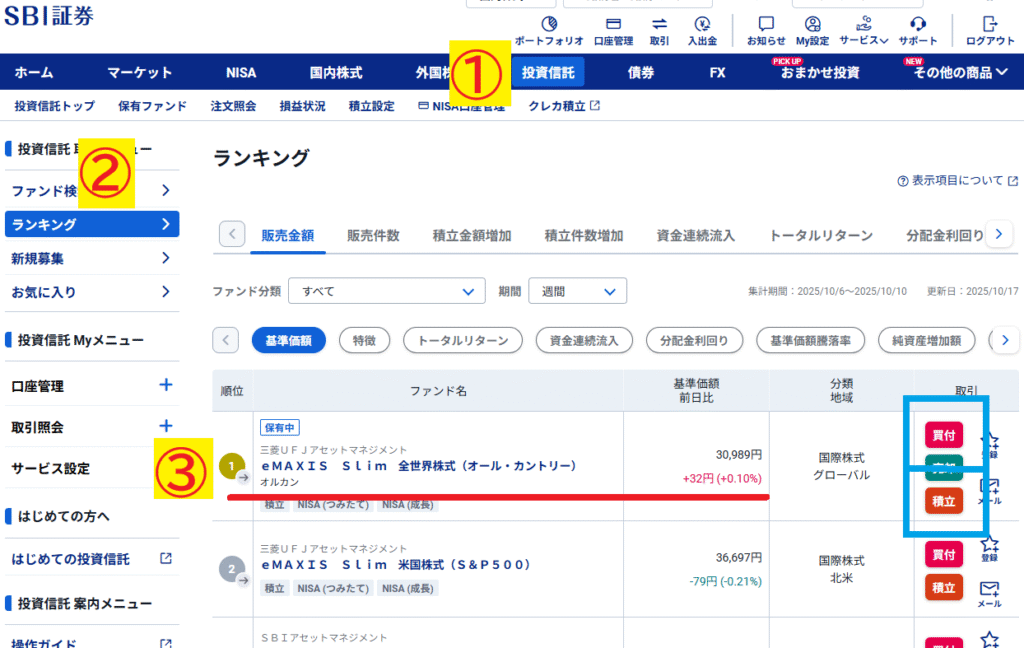Expand 口座管理 with the plus icon
This screenshot has width=1024, height=648.
166,385
